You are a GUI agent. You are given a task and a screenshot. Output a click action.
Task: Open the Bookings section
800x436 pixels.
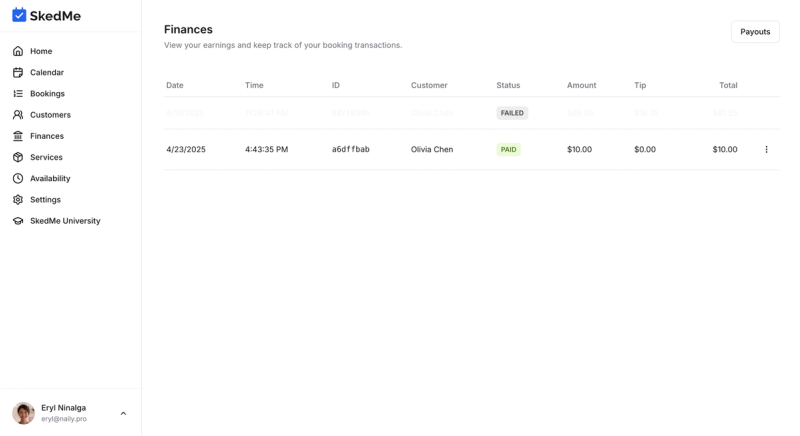coord(47,94)
